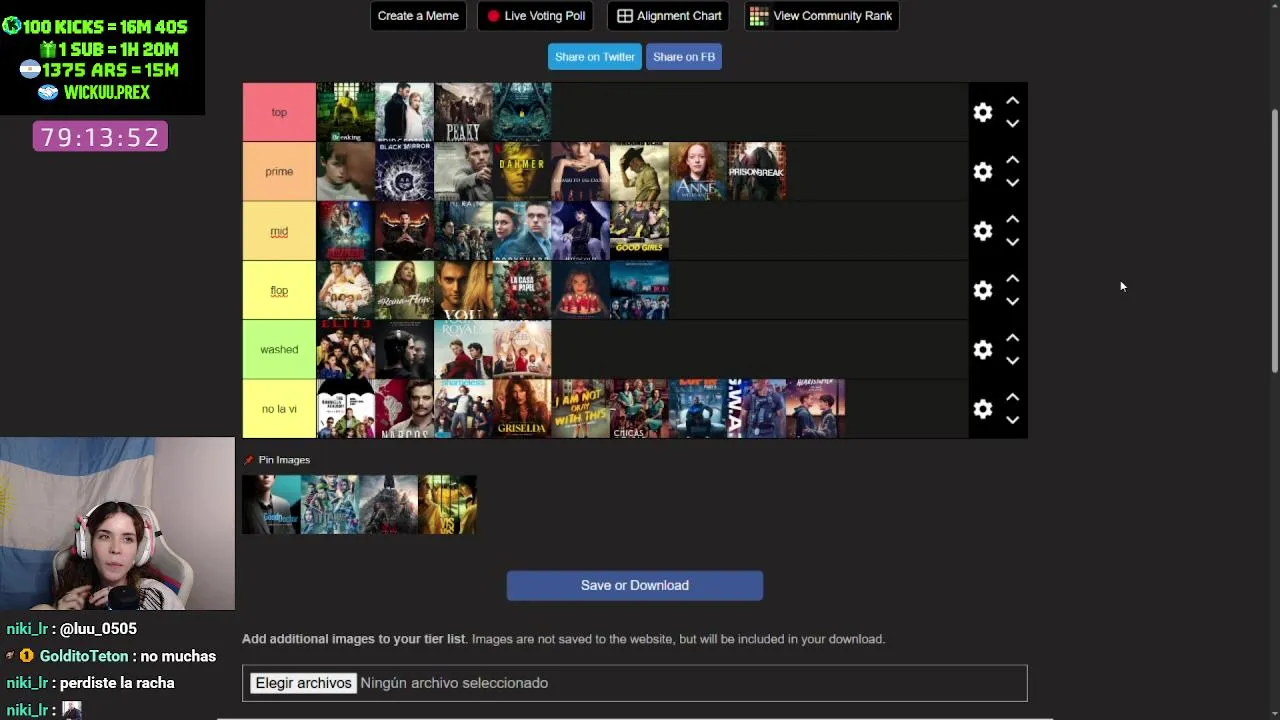Move the washed tier row up
The height and width of the screenshot is (720, 1280).
click(x=1012, y=338)
